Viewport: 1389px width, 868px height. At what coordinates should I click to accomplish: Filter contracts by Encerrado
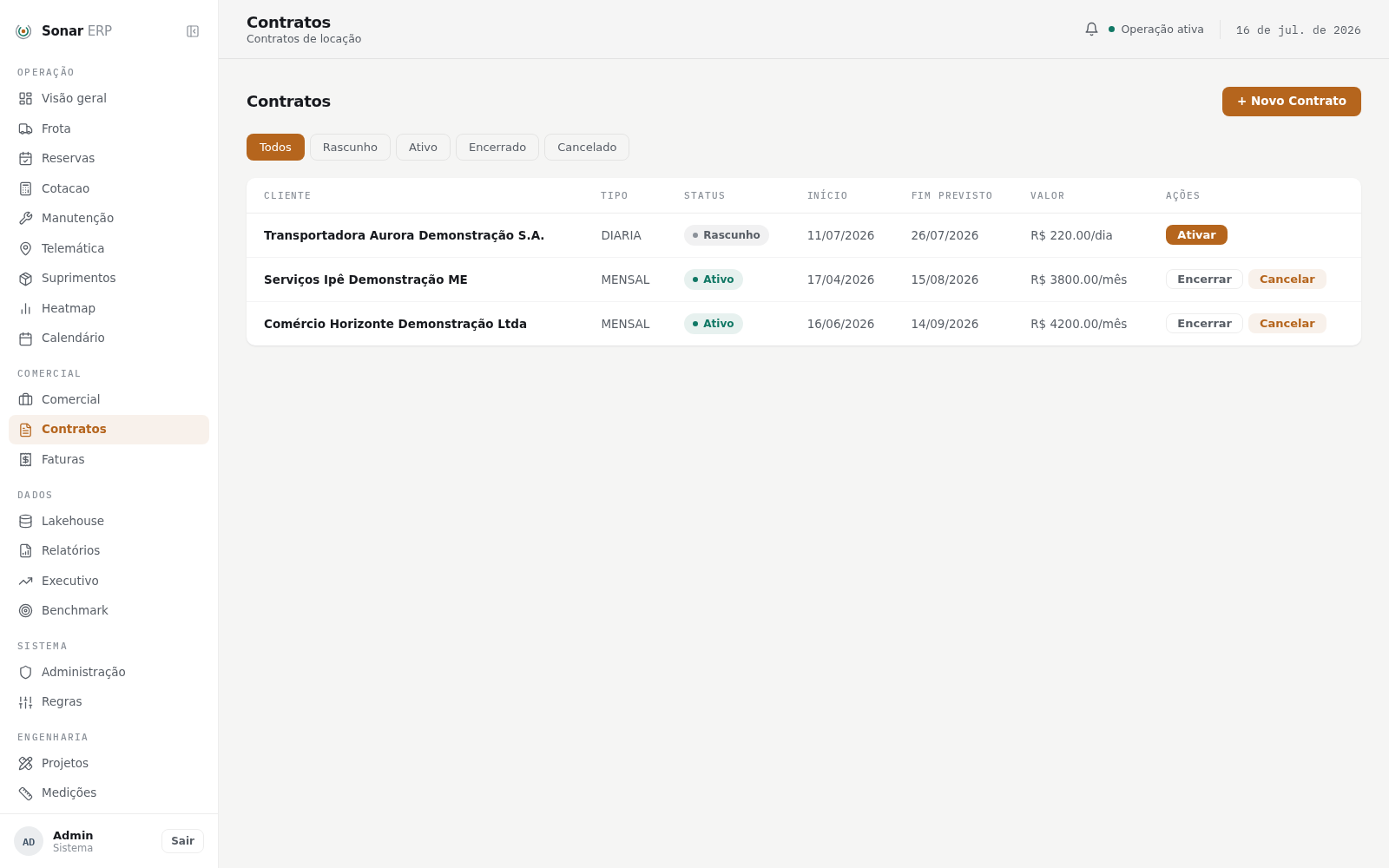[497, 147]
